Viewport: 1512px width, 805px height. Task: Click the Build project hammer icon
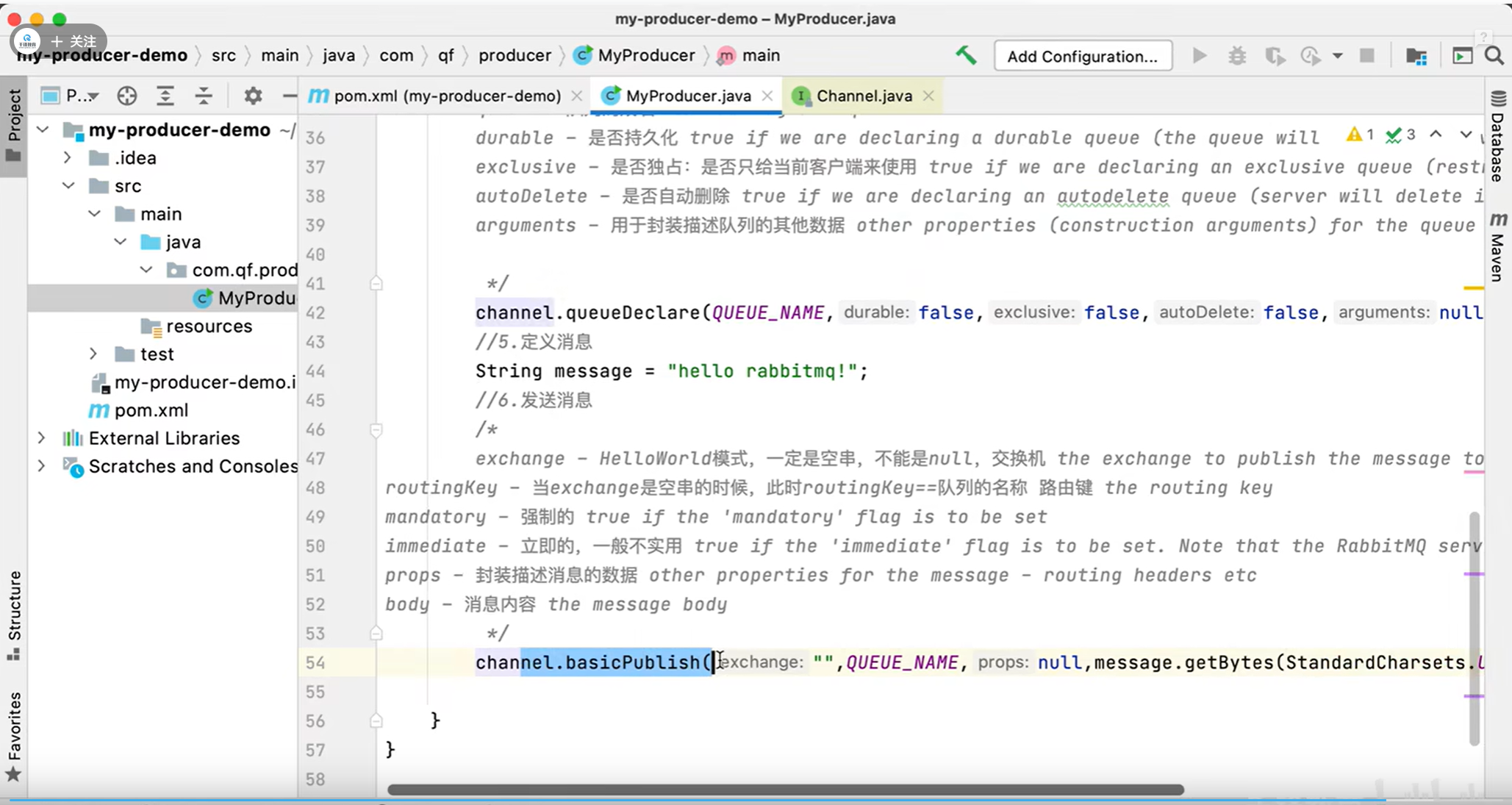point(966,56)
